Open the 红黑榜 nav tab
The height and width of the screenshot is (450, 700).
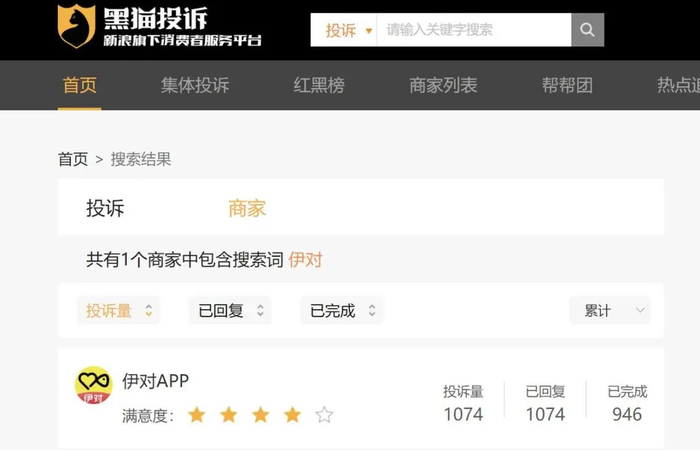tap(319, 85)
